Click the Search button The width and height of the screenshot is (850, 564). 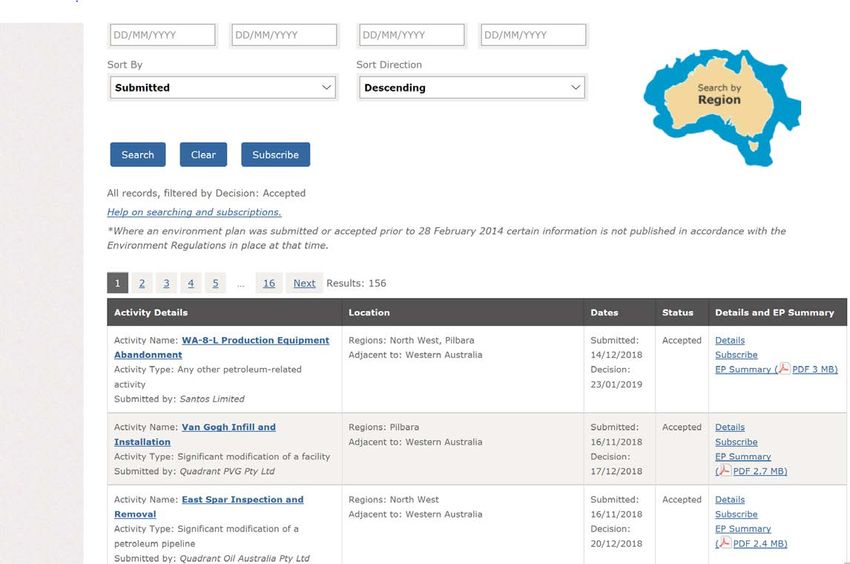pos(138,155)
